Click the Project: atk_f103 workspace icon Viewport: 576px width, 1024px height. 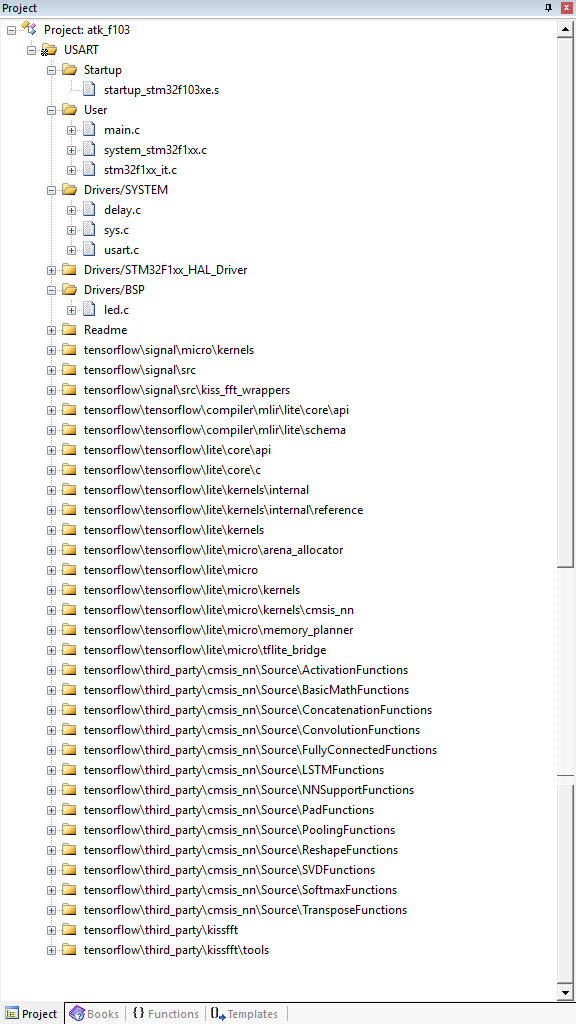pyautogui.click(x=29, y=29)
